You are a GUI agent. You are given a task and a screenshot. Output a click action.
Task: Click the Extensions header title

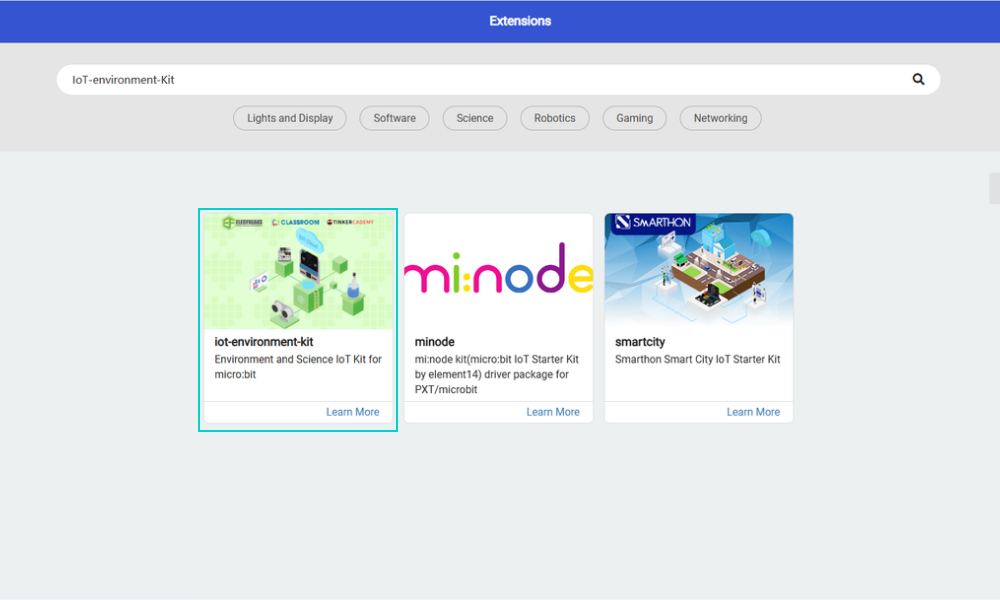click(x=520, y=21)
